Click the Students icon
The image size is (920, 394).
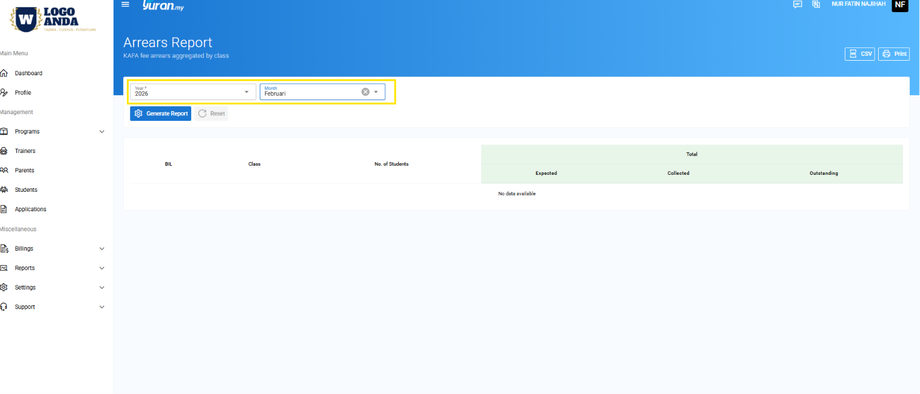point(4,189)
